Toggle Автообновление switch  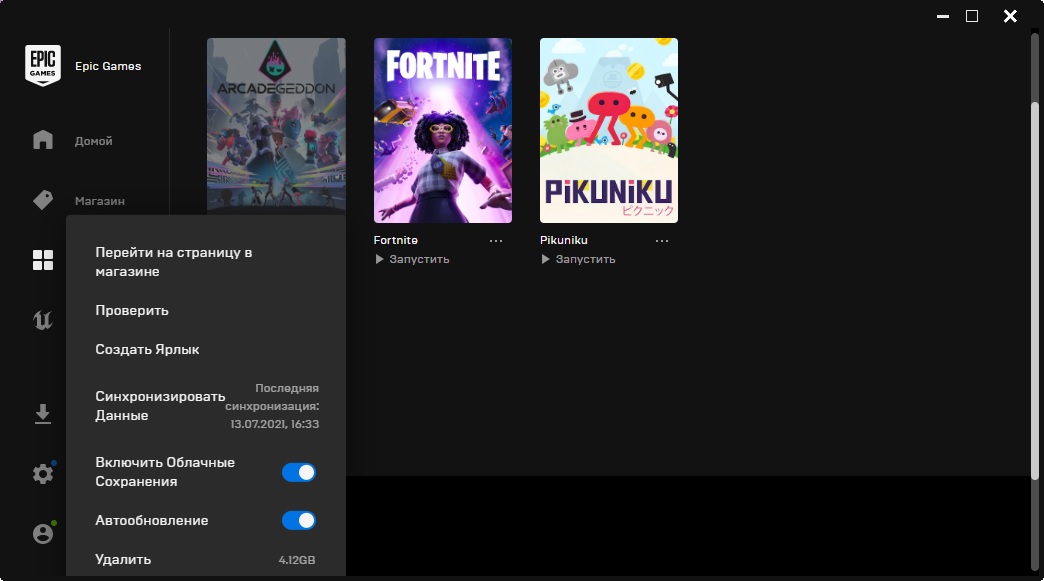point(298,520)
